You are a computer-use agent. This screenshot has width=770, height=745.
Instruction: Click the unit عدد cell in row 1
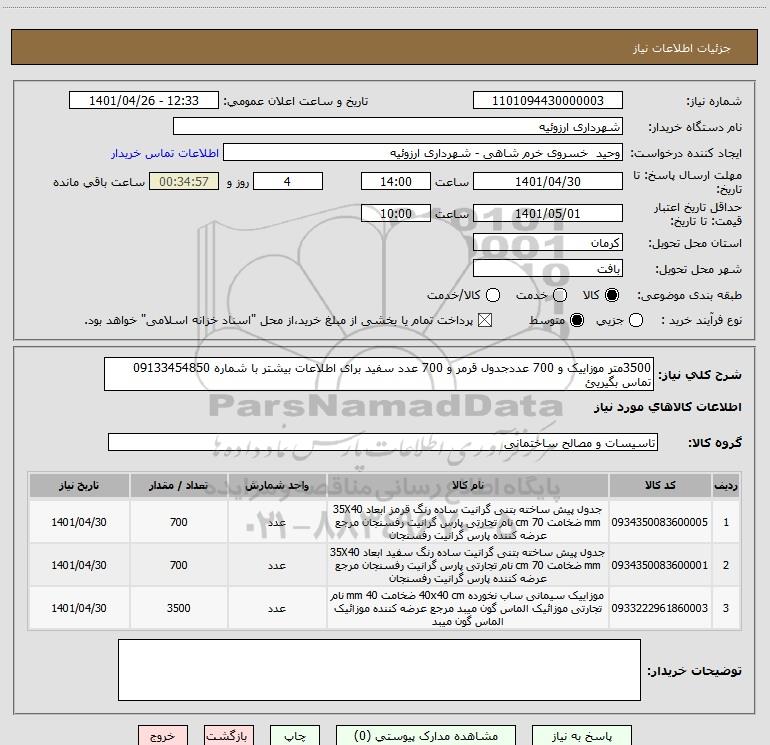click(x=277, y=522)
